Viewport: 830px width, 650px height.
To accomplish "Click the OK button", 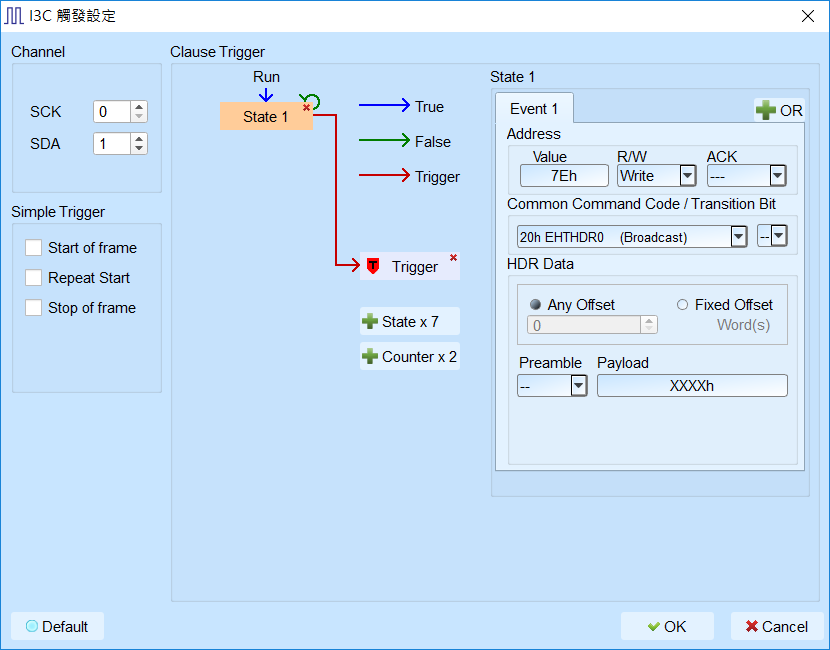I will [667, 626].
